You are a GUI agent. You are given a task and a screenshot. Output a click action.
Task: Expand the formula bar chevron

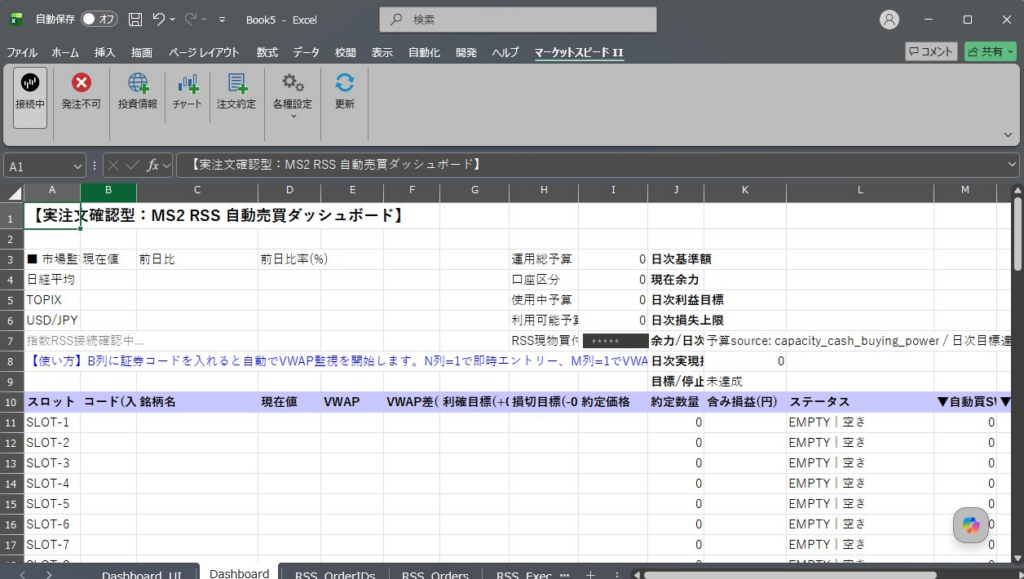[1012, 164]
